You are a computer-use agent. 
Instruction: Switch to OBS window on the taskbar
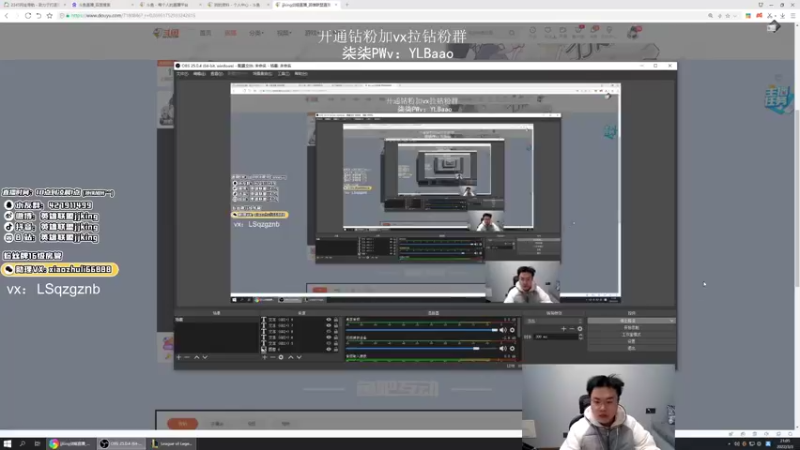point(121,444)
